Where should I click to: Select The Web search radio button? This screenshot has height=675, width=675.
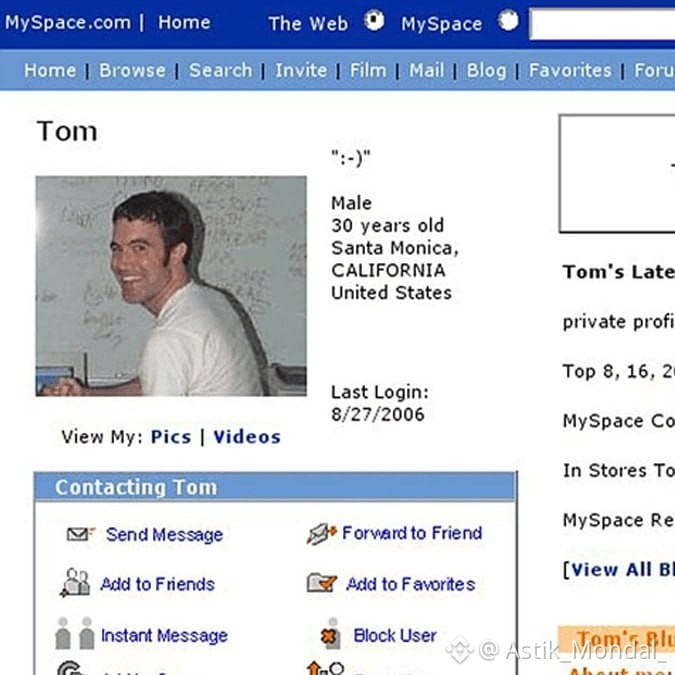click(373, 20)
